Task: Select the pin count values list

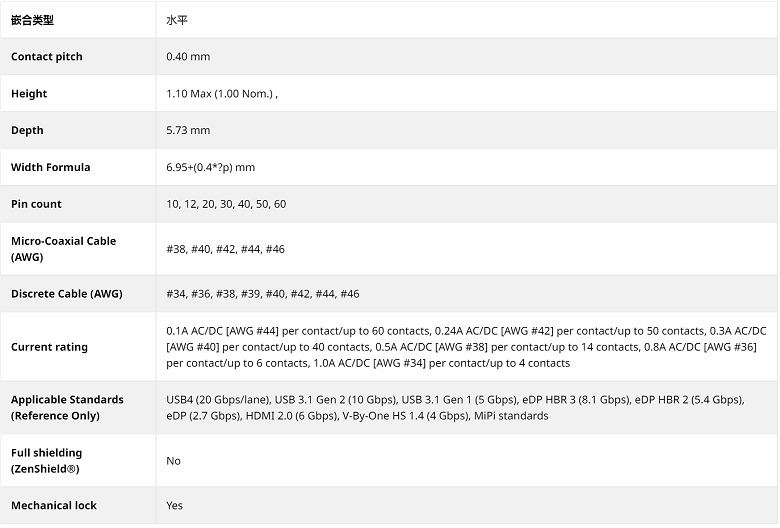Action: (x=226, y=204)
